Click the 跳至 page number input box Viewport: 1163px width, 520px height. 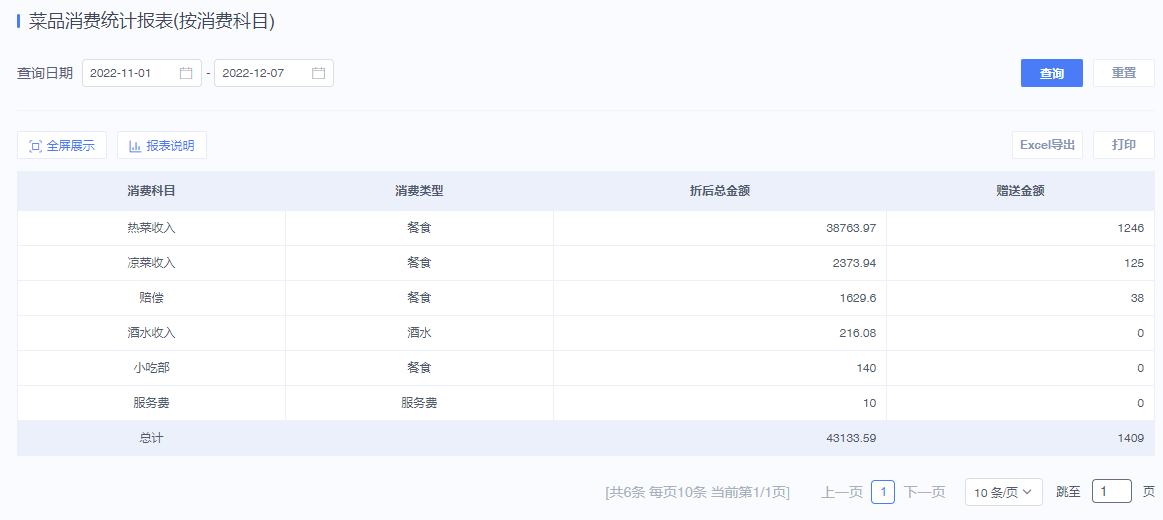[x=1112, y=491]
